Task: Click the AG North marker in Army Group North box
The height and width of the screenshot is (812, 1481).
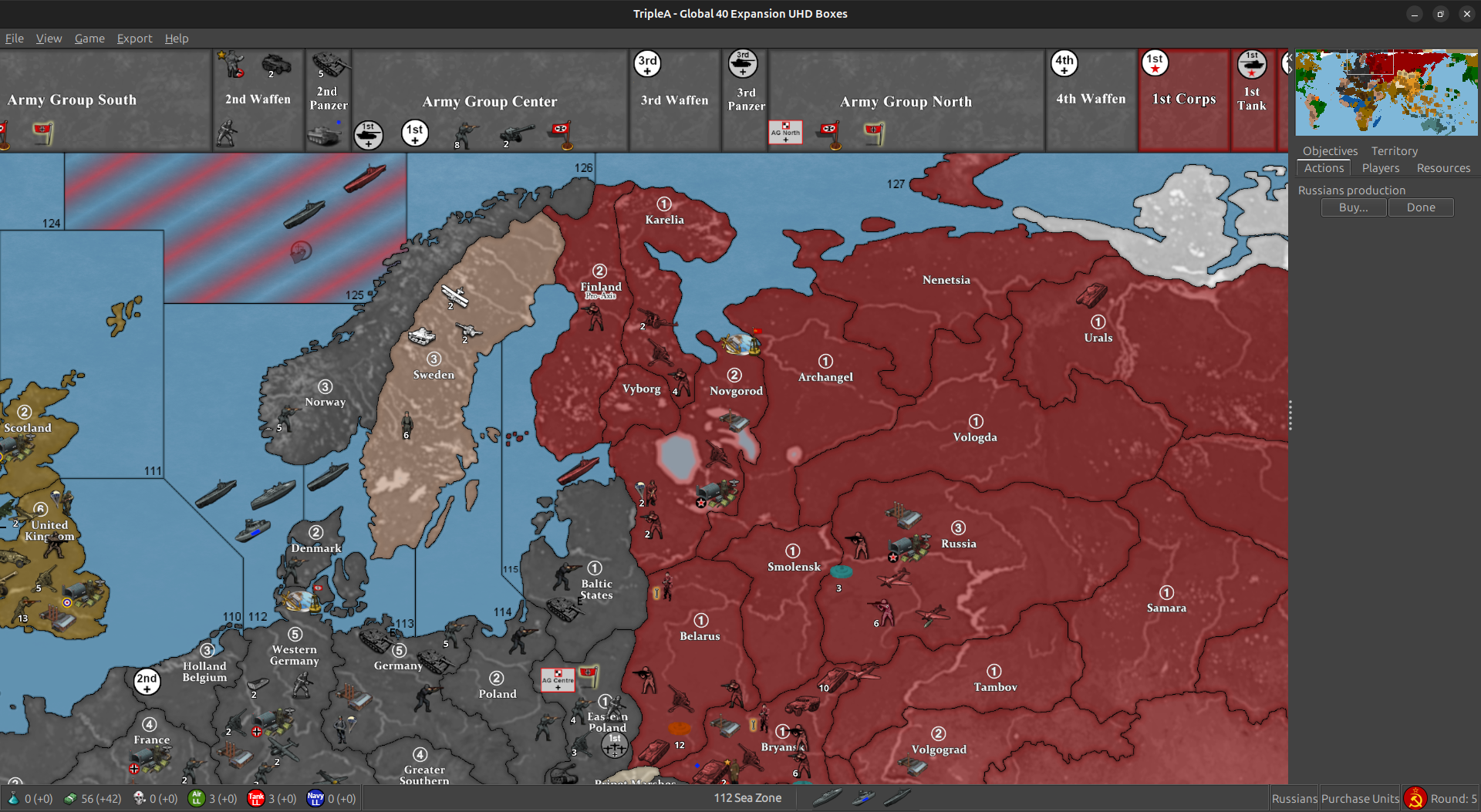Action: click(785, 132)
